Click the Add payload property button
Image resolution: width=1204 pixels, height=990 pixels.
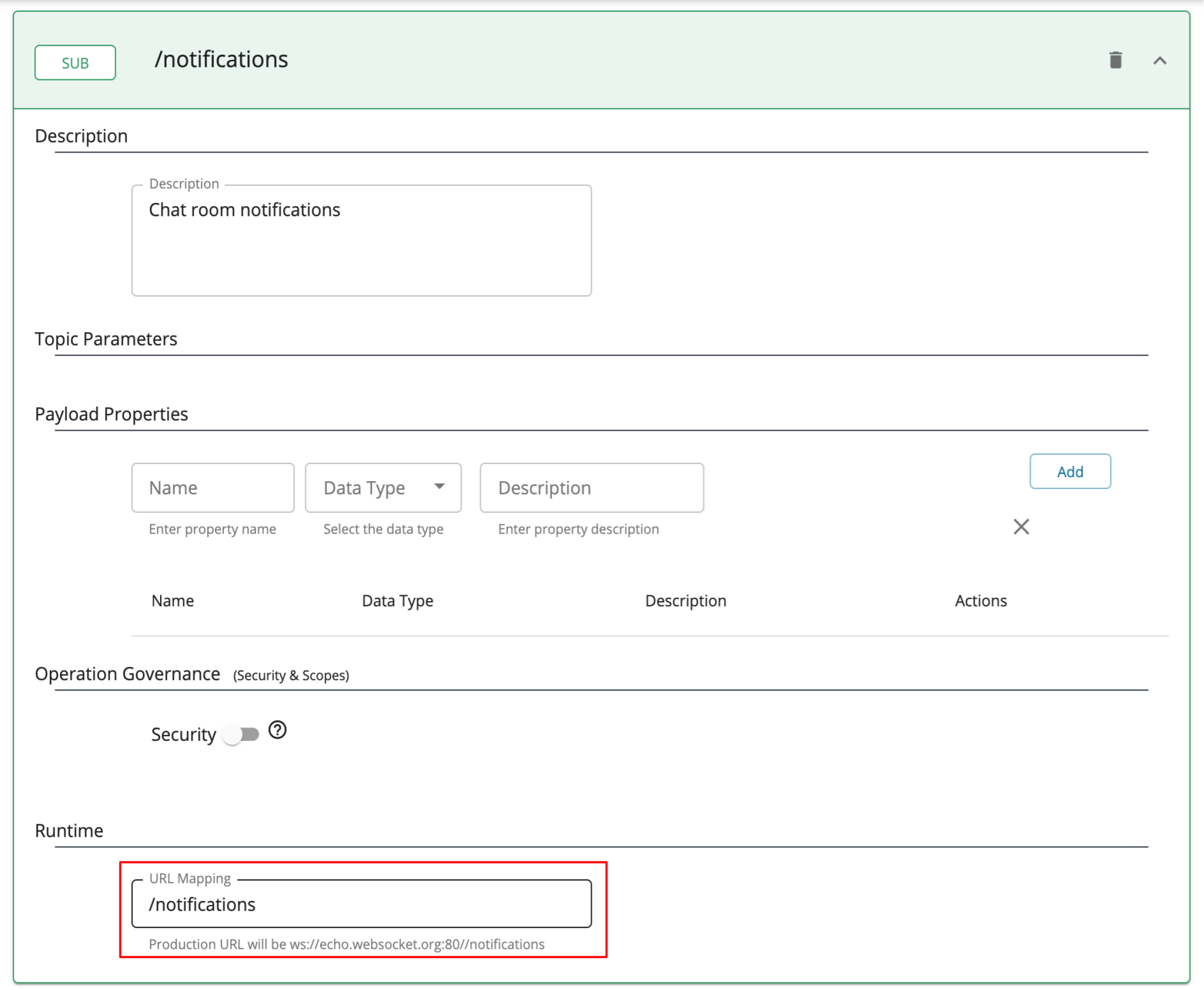pyautogui.click(x=1070, y=471)
